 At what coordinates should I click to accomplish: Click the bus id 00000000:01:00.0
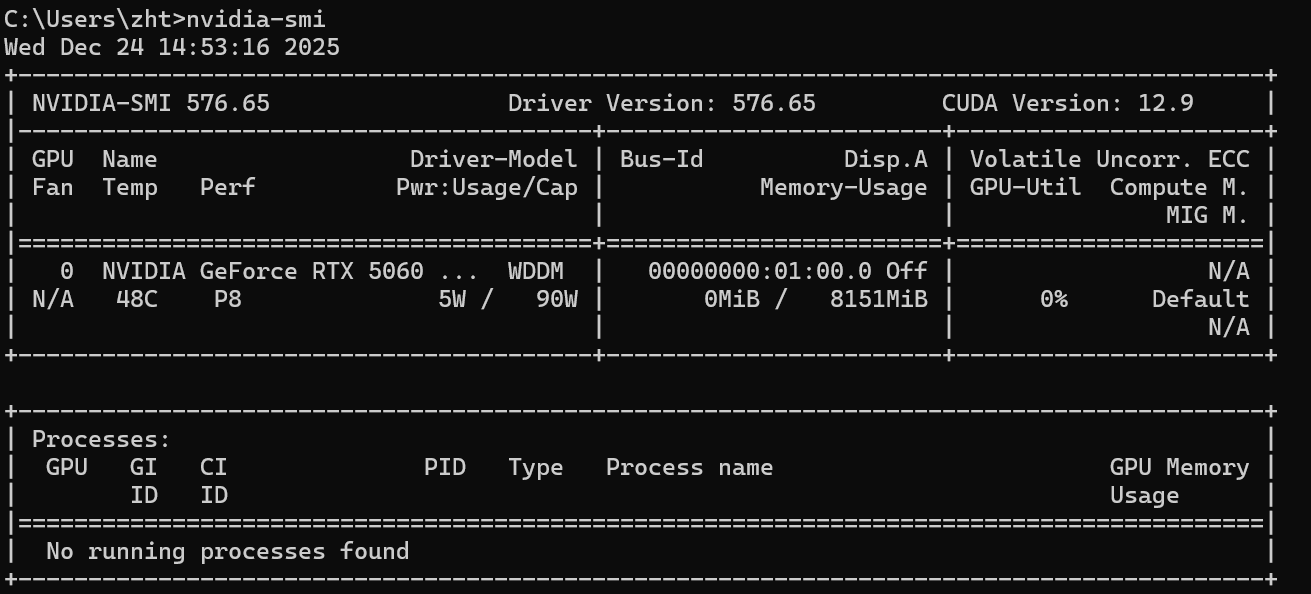pyautogui.click(x=760, y=271)
